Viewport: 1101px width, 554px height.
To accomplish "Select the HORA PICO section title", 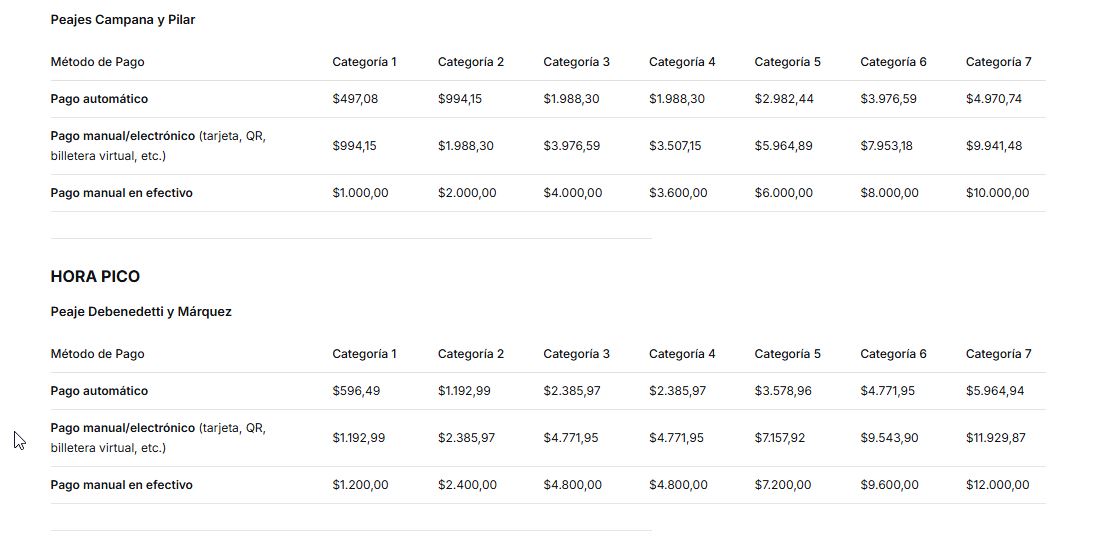I will point(95,277).
